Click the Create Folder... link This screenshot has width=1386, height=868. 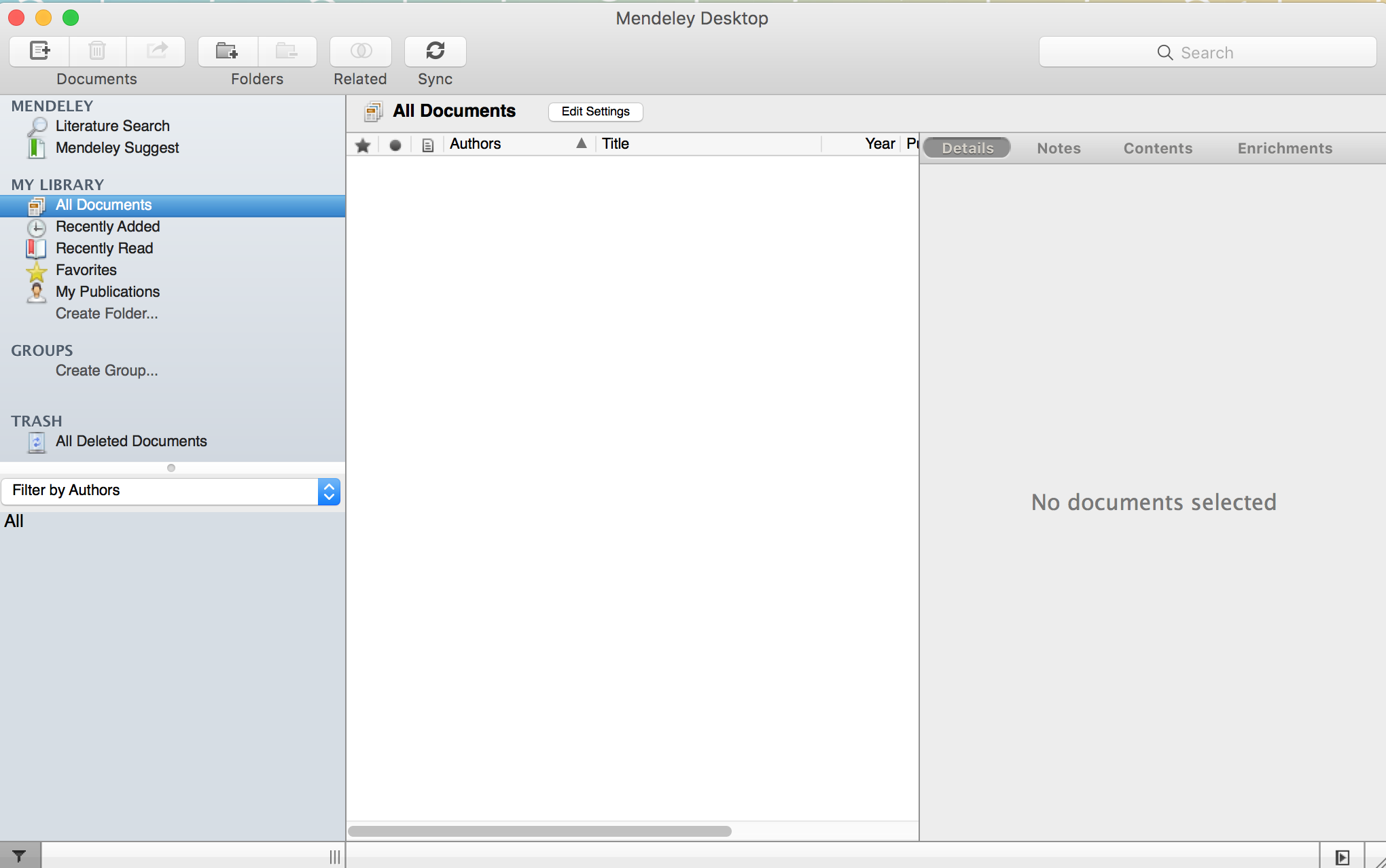tap(107, 314)
